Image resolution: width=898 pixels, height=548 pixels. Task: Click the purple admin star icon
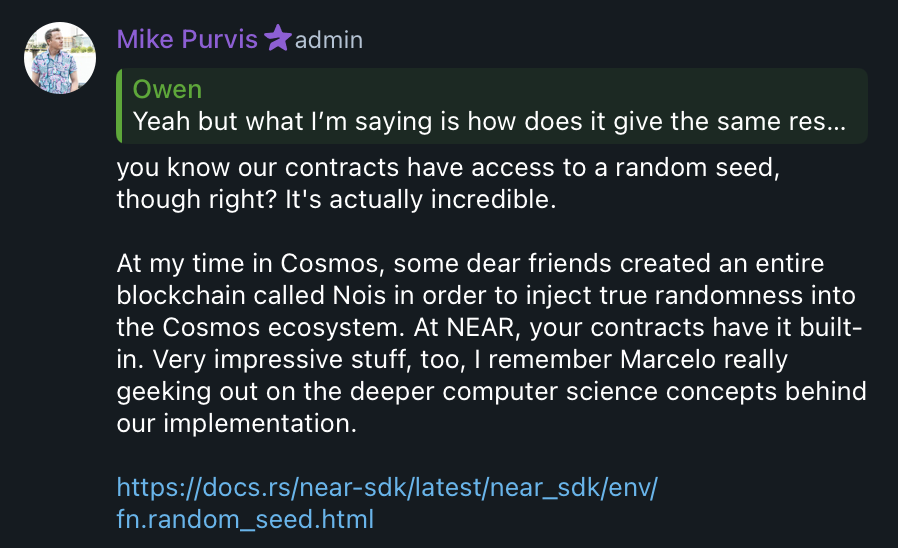point(278,38)
